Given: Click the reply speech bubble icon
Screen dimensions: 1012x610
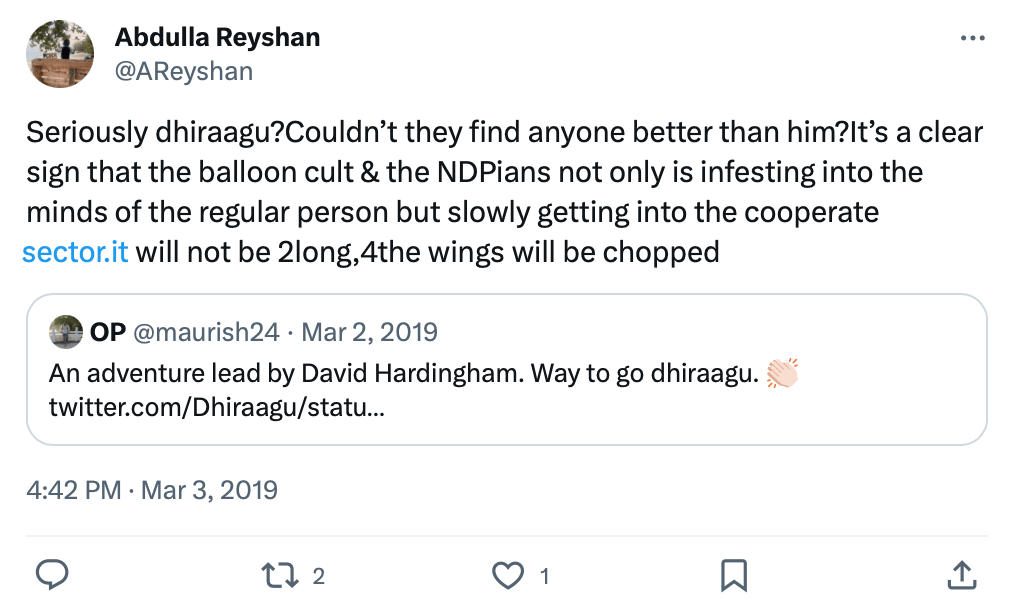Looking at the screenshot, I should (x=52, y=574).
